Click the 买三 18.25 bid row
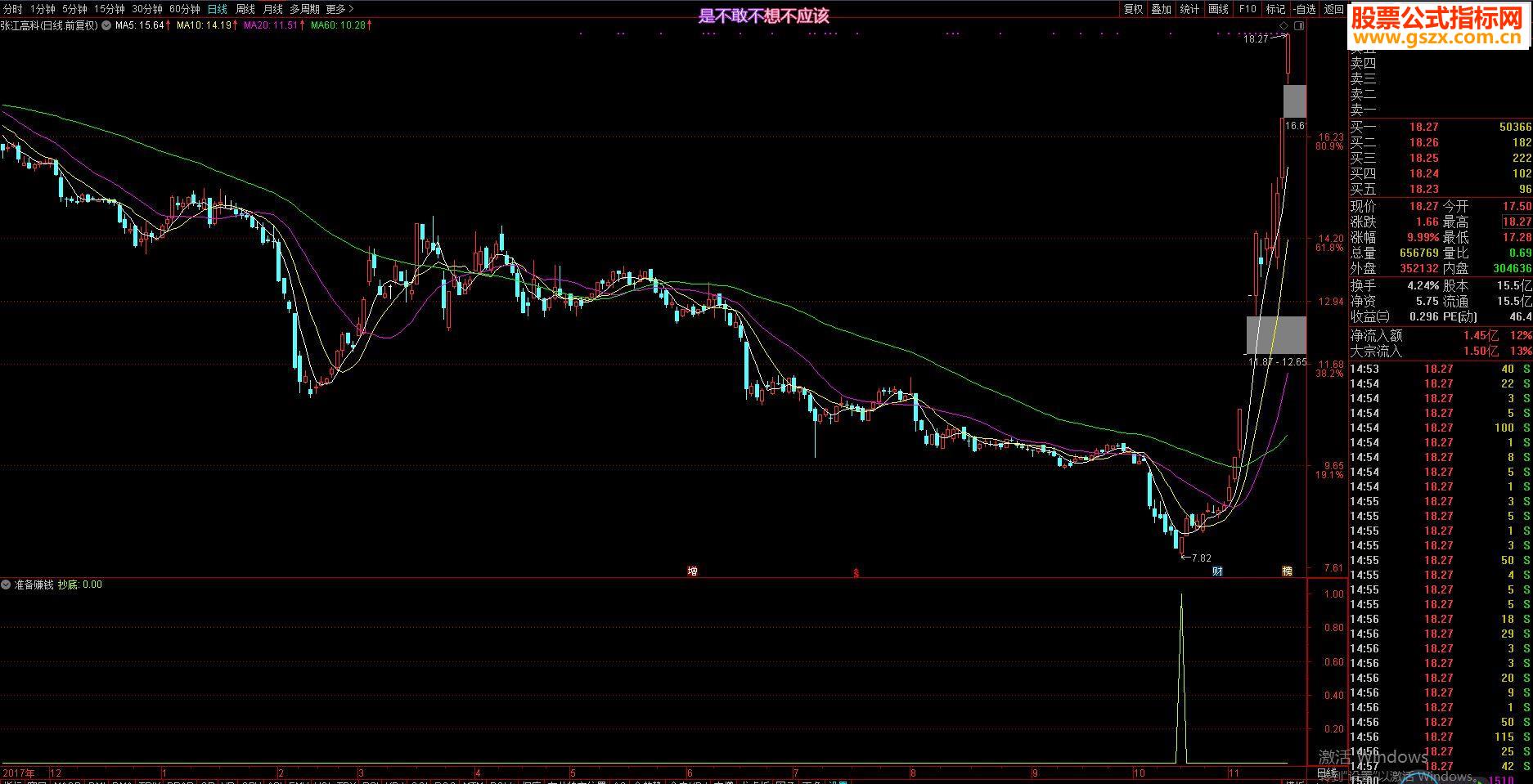The width and height of the screenshot is (1533, 784). 1441,158
